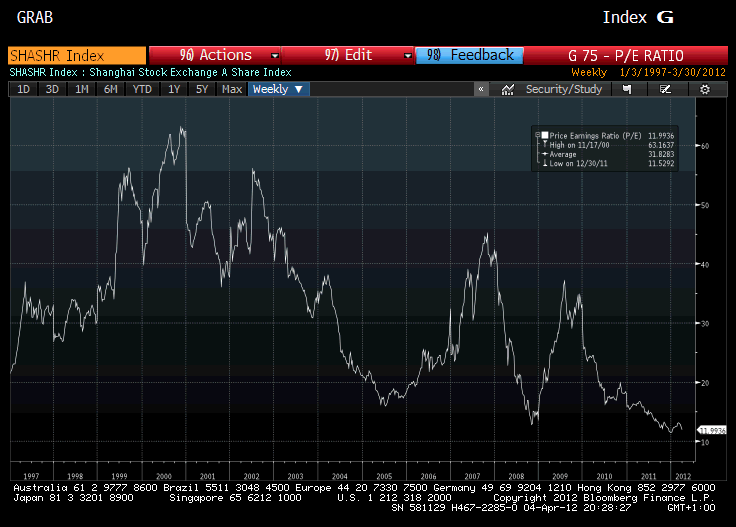Click the Security/Study chart icon
Viewport: 736px width, 527px height.
point(507,89)
